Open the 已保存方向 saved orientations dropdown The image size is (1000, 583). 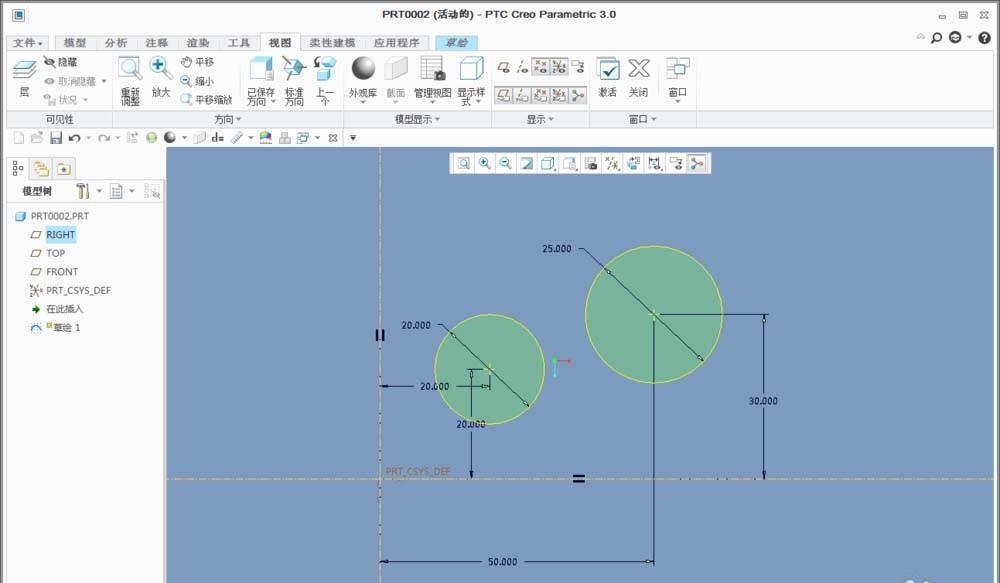point(261,97)
